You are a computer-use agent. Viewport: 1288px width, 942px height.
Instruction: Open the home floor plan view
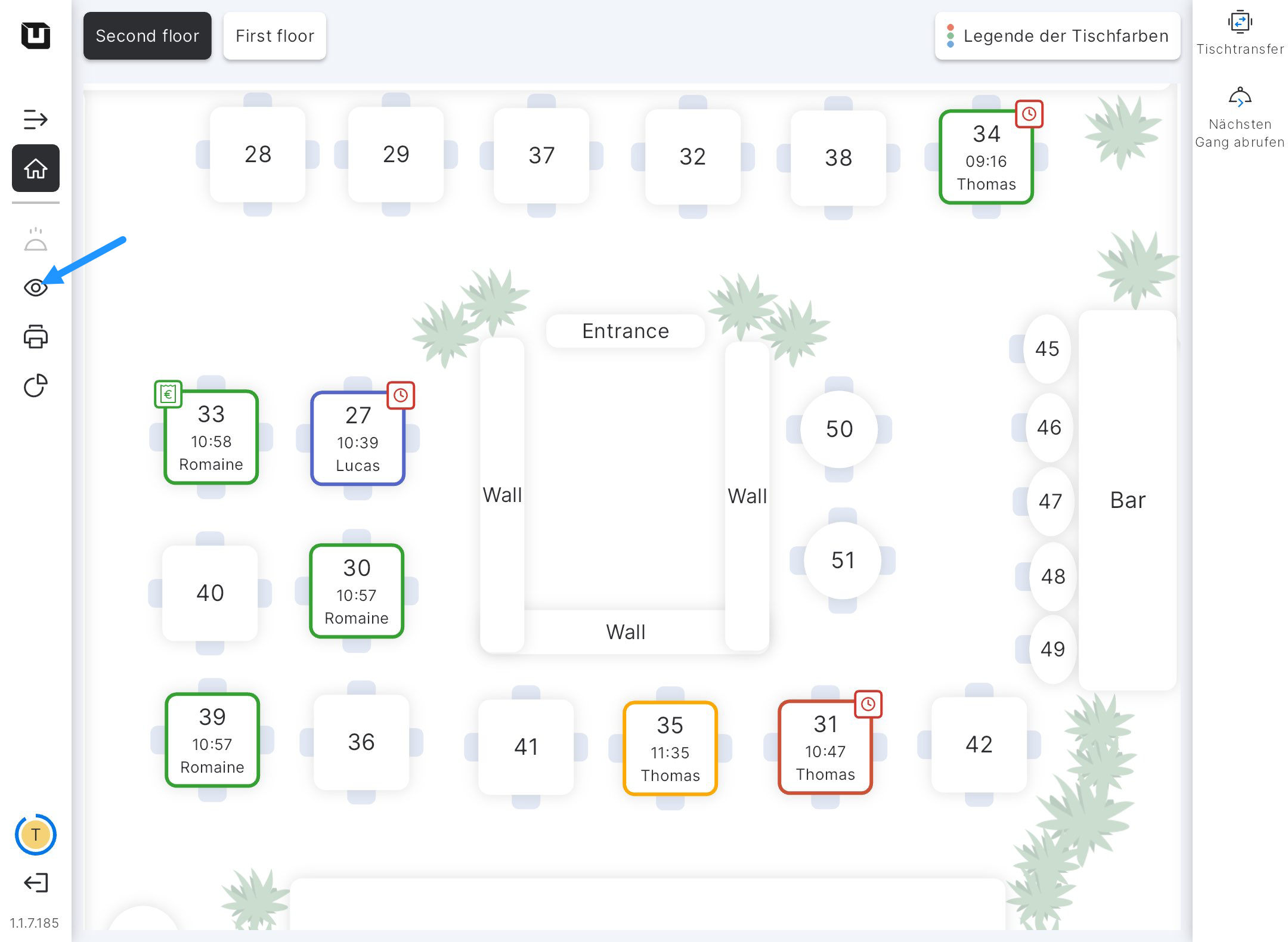tap(35, 168)
